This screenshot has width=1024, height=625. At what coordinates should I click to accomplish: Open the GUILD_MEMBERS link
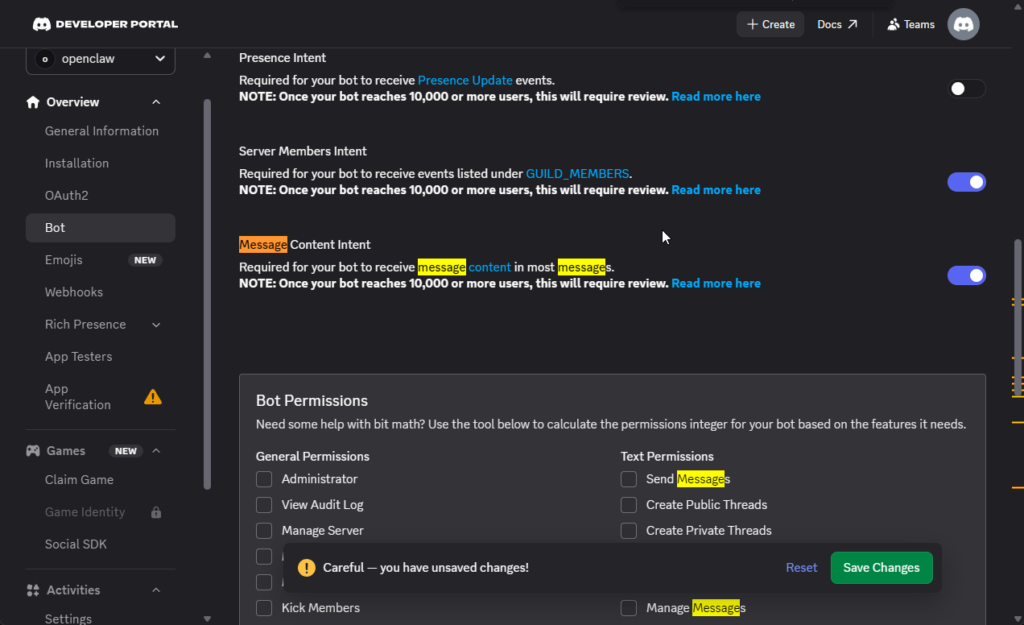point(577,174)
